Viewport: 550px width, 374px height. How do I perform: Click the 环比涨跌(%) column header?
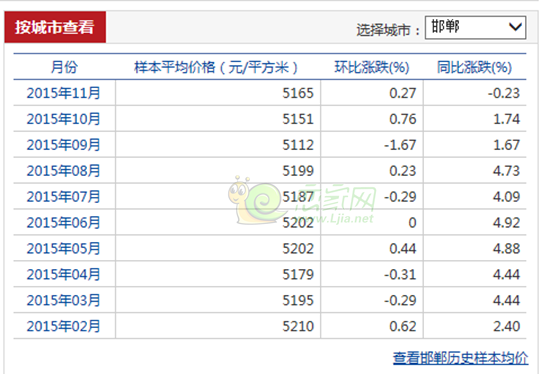[x=372, y=67]
